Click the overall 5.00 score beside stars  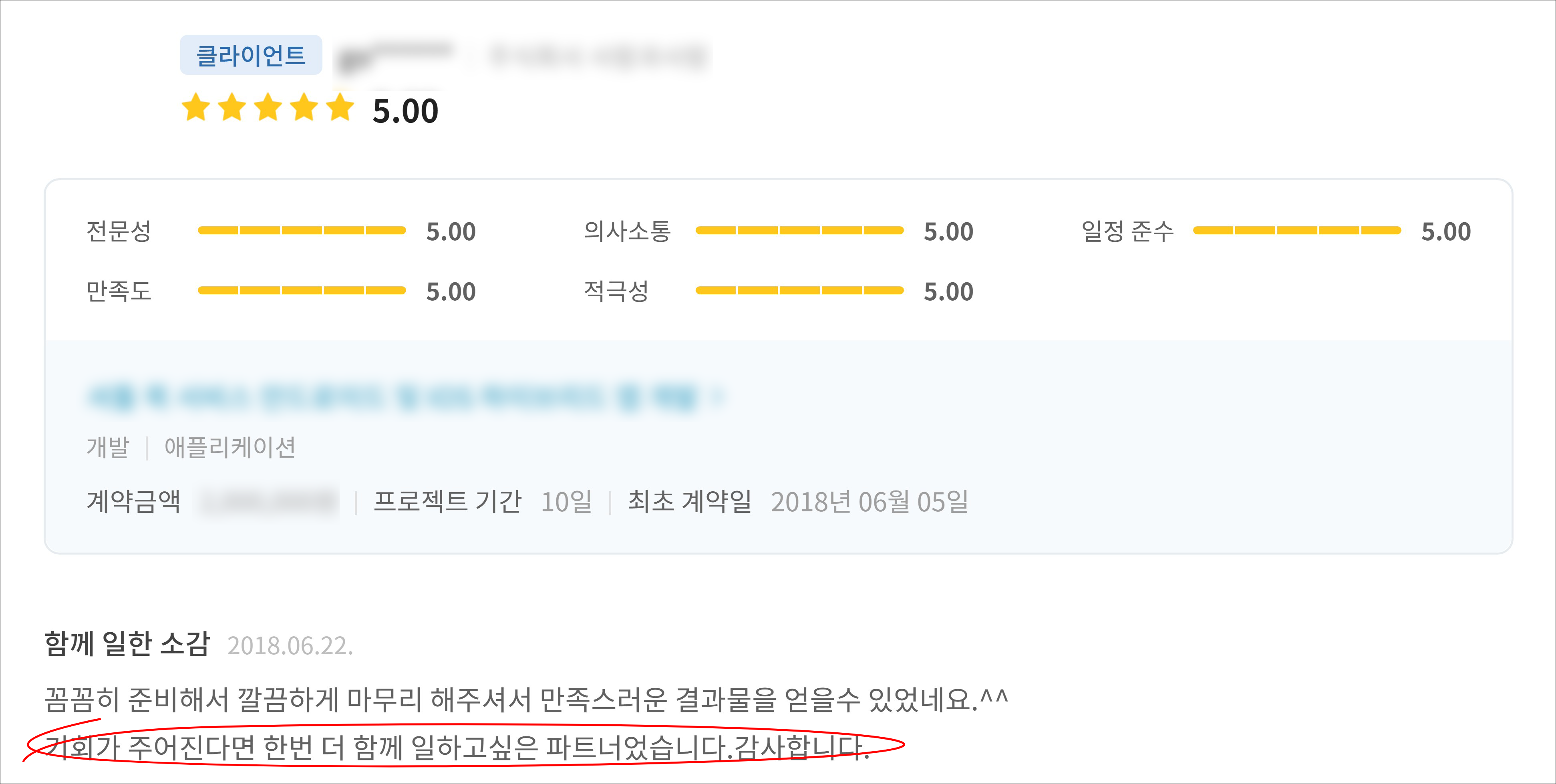tap(405, 111)
